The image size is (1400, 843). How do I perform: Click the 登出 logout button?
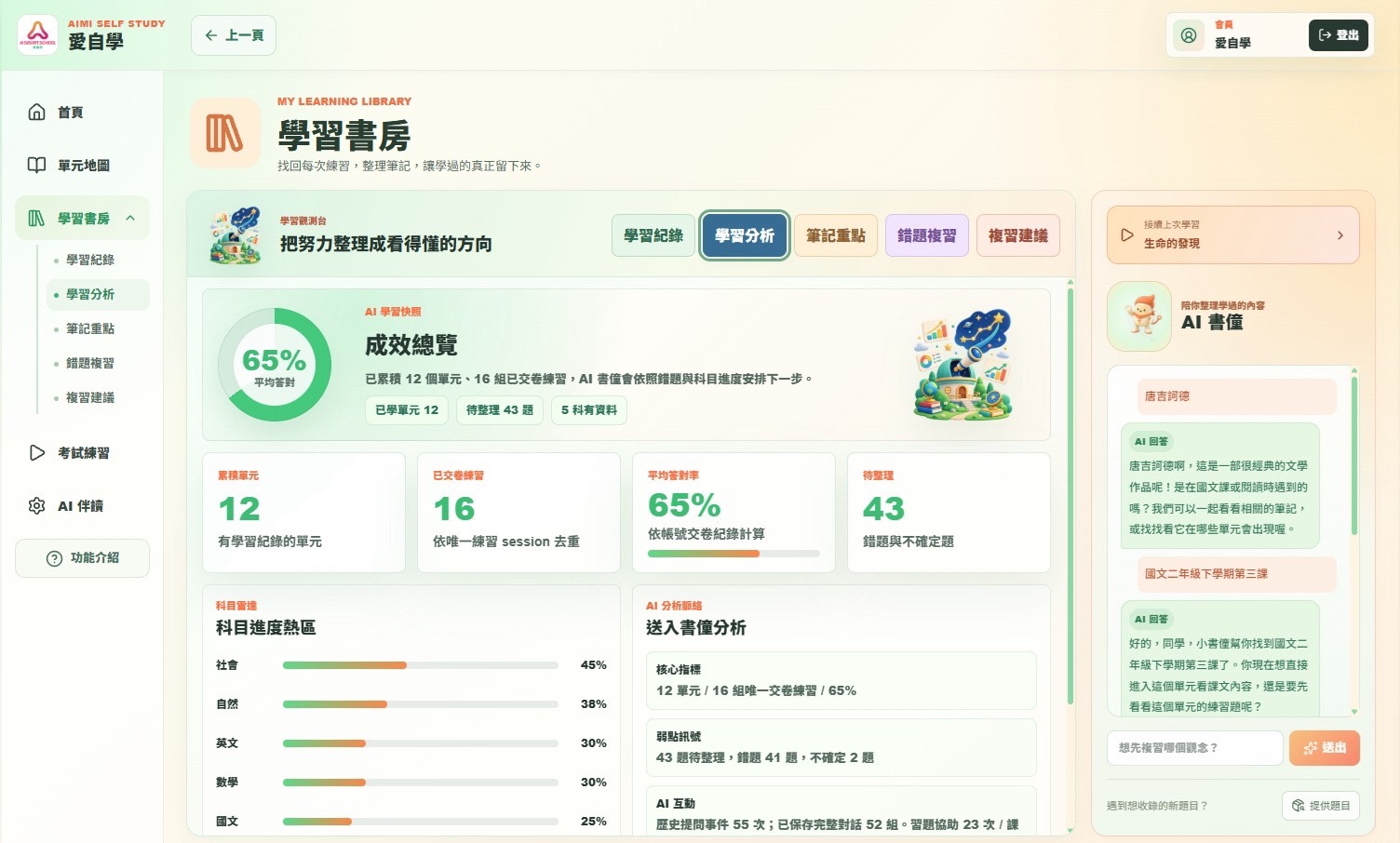[1339, 35]
